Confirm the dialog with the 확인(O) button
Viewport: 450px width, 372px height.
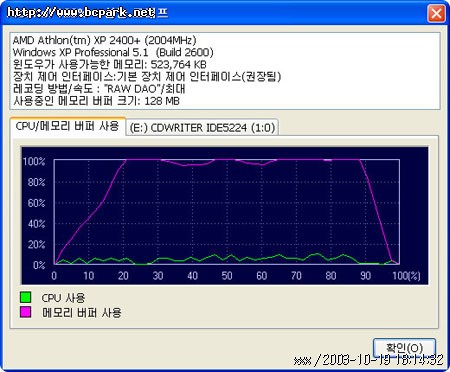click(x=404, y=348)
